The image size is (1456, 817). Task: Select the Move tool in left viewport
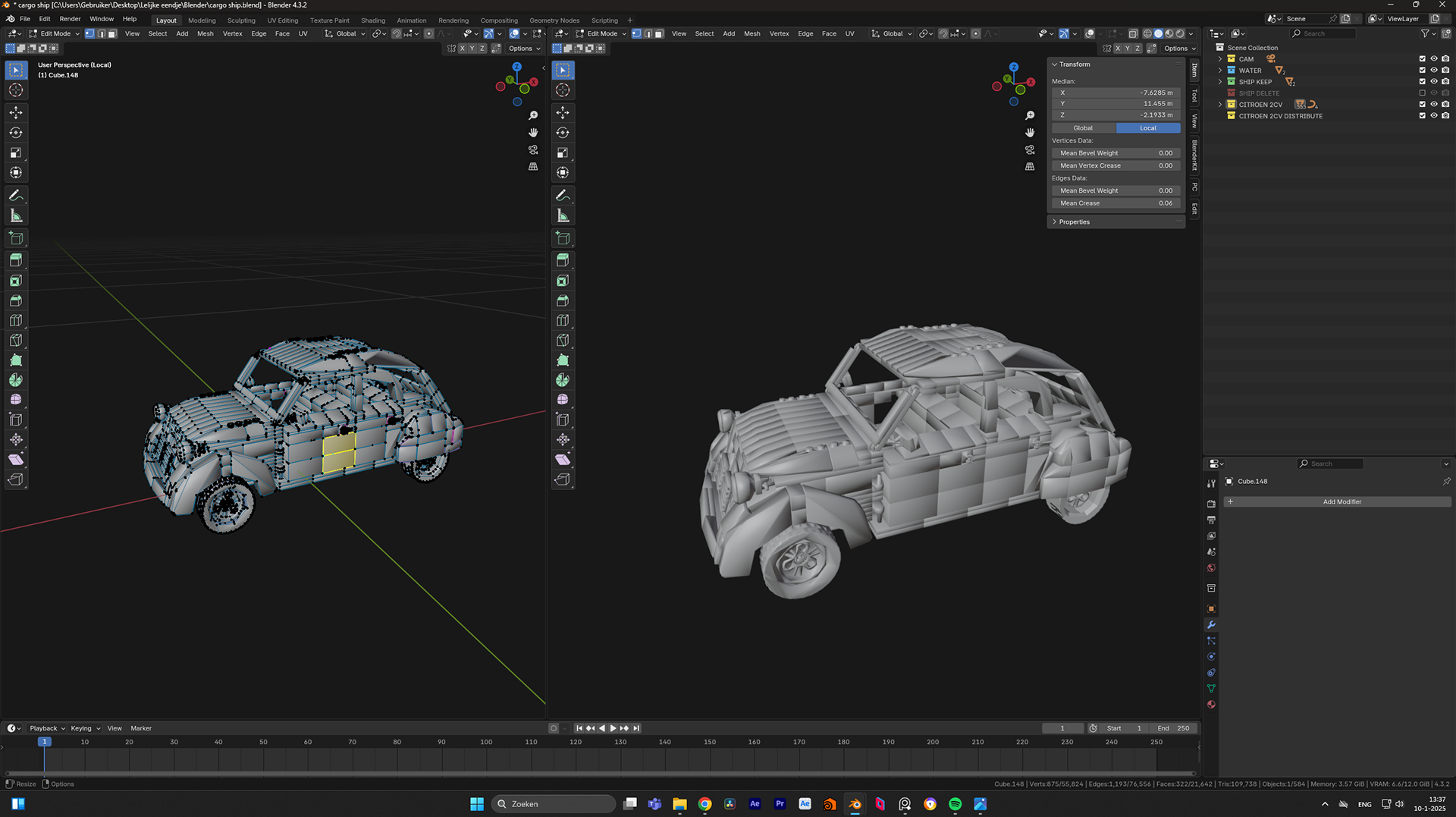pyautogui.click(x=16, y=112)
